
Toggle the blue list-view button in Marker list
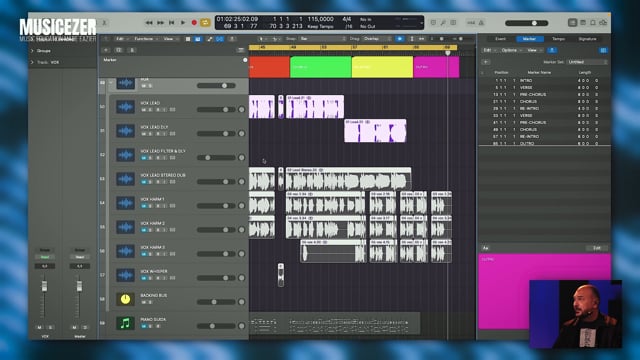click(x=603, y=50)
